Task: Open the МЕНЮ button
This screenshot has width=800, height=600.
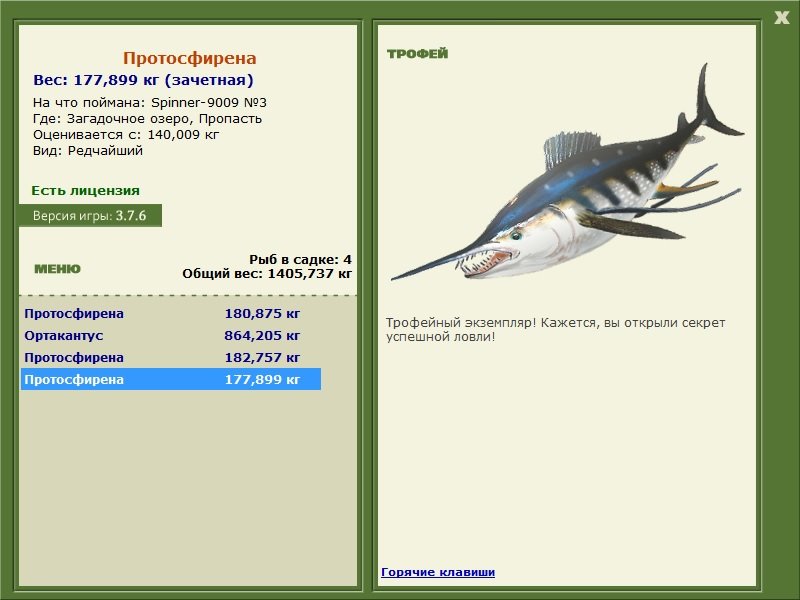Action: pos(57,269)
